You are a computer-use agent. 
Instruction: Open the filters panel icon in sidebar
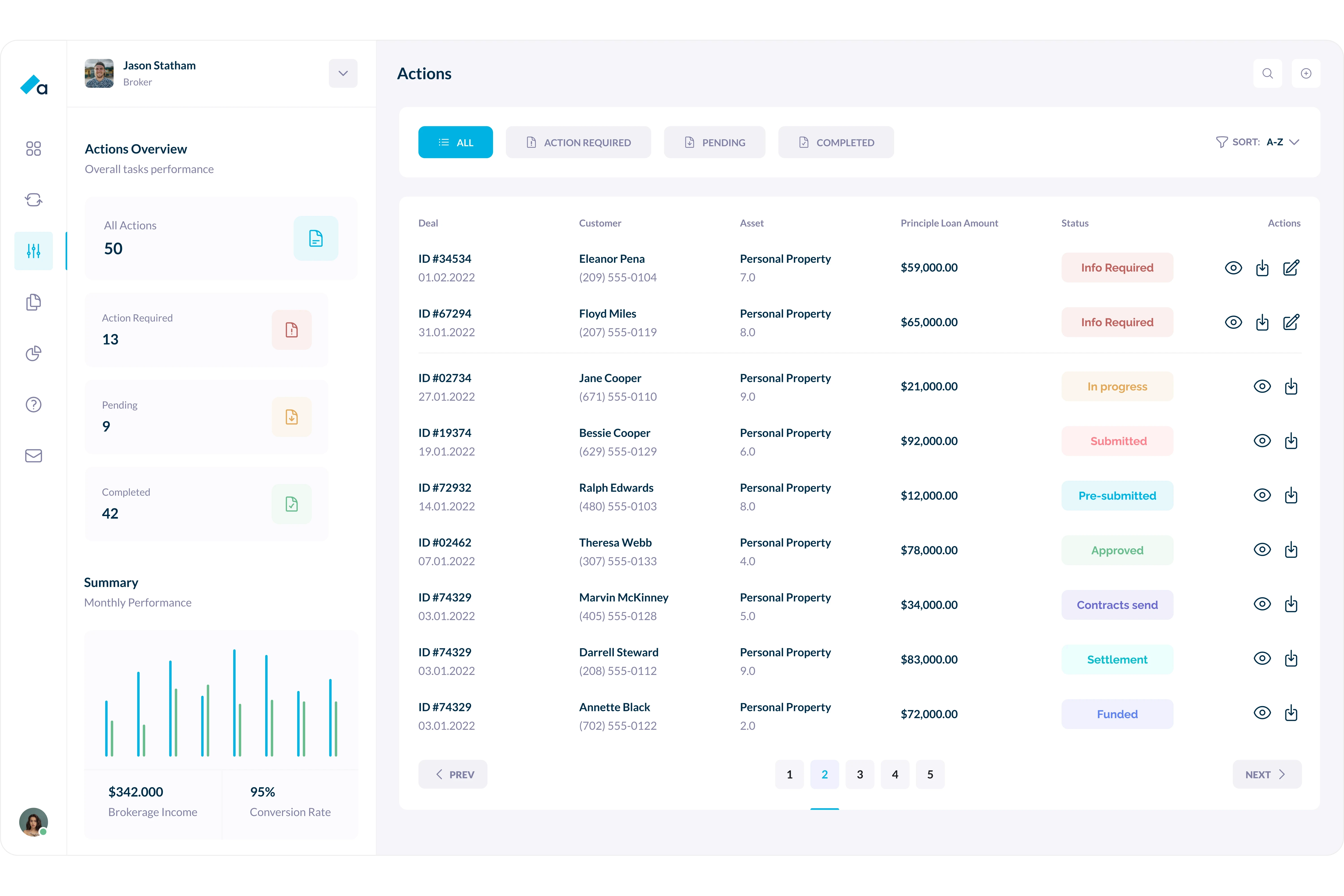pyautogui.click(x=34, y=250)
